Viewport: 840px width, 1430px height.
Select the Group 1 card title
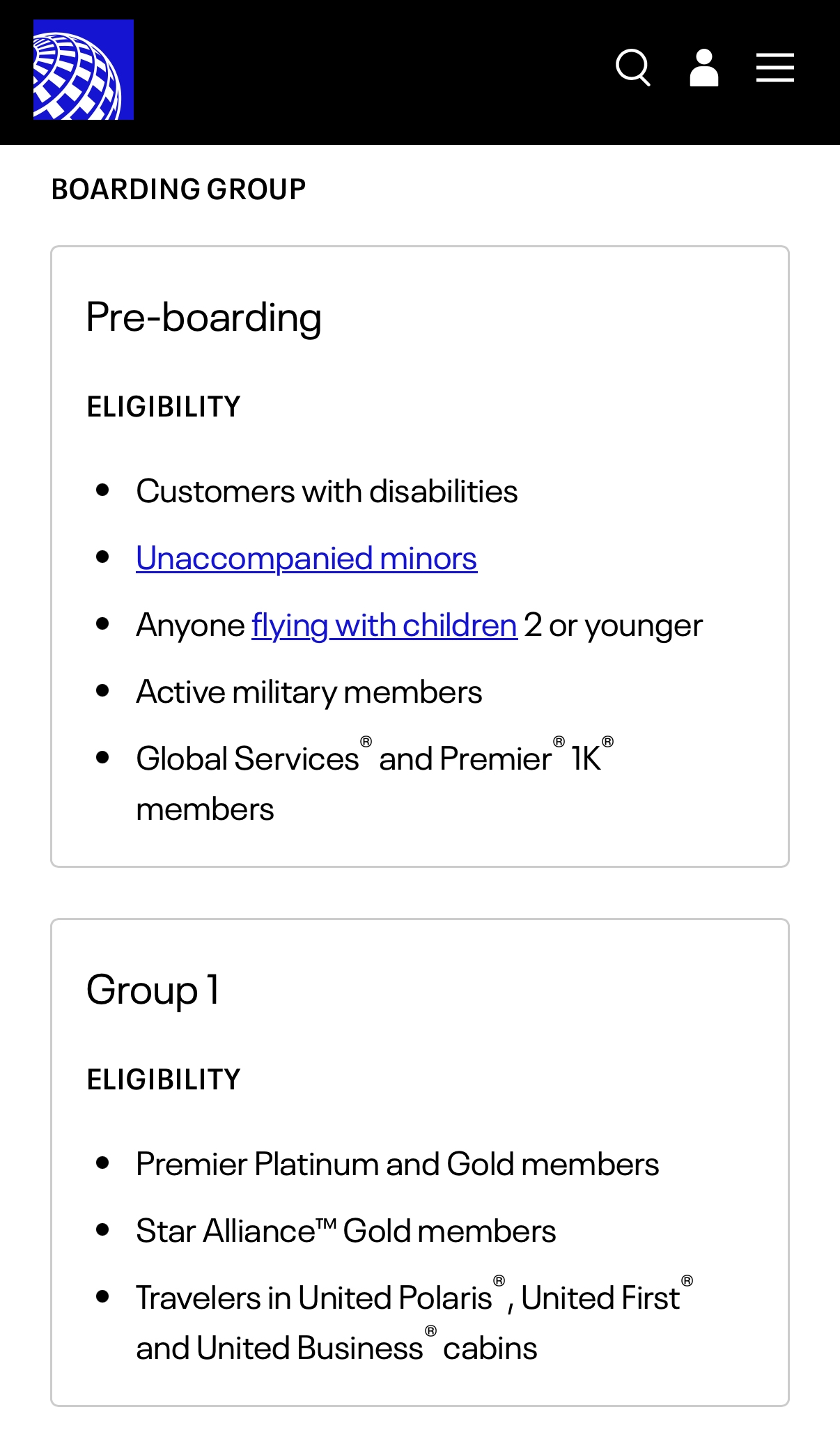pos(153,990)
